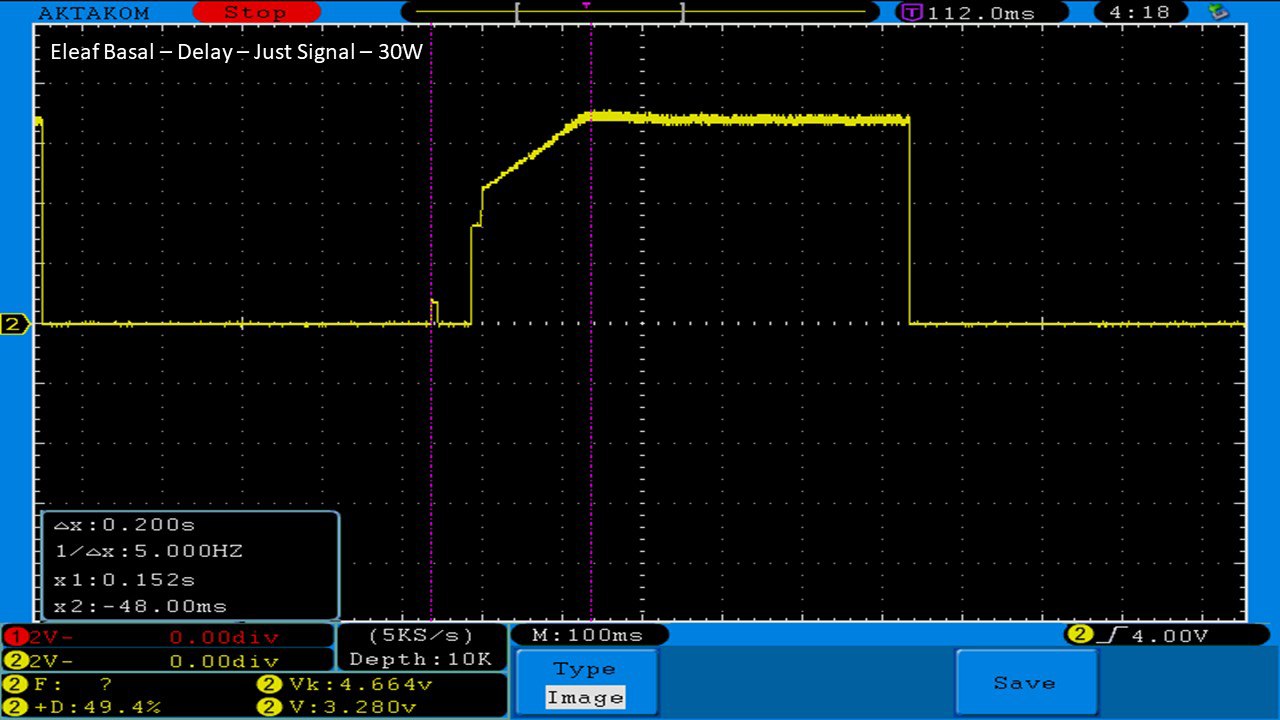The height and width of the screenshot is (720, 1280).
Task: Click the USB connection icon at top right
Action: tap(1218, 12)
